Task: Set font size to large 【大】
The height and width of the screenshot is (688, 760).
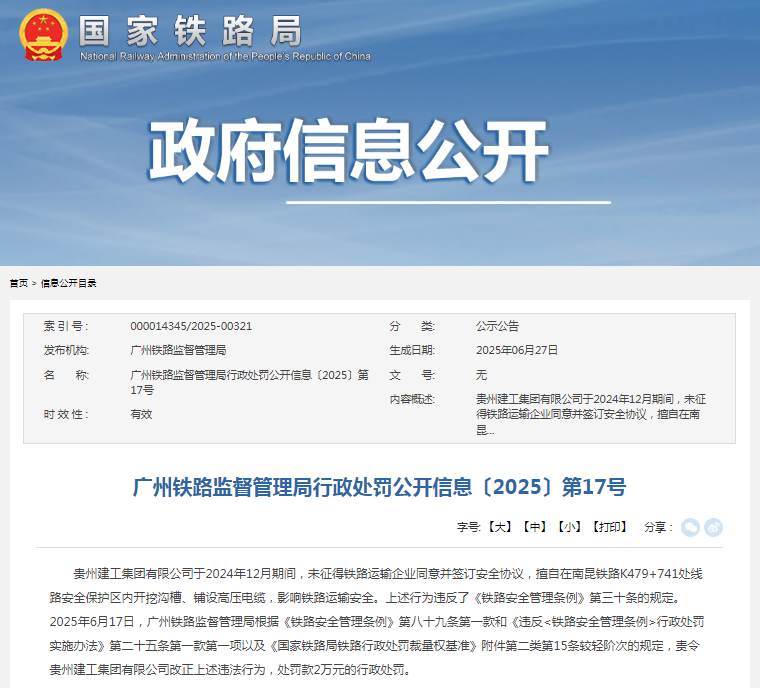Action: (x=500, y=527)
